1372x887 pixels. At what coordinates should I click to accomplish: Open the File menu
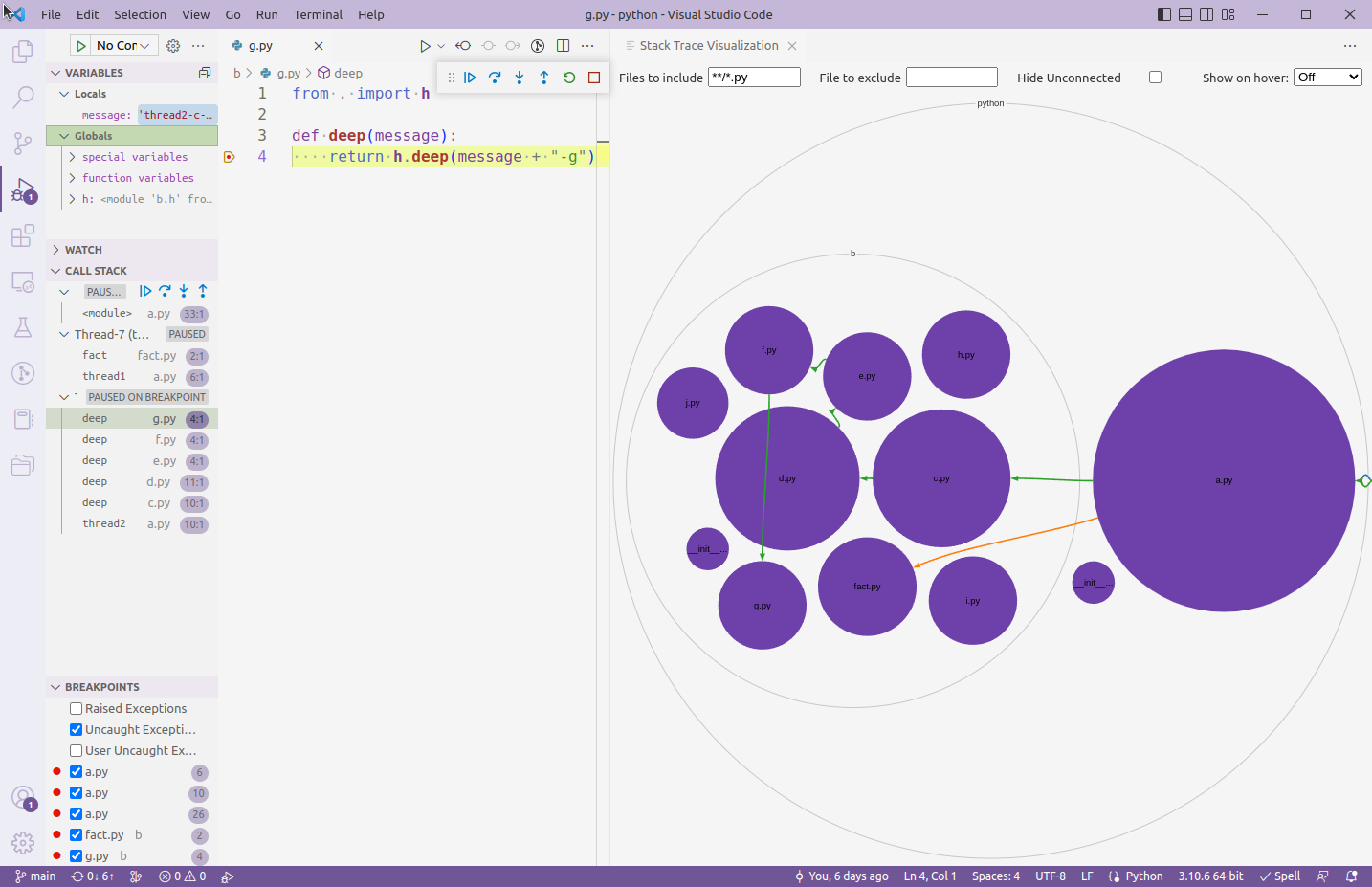tap(51, 14)
